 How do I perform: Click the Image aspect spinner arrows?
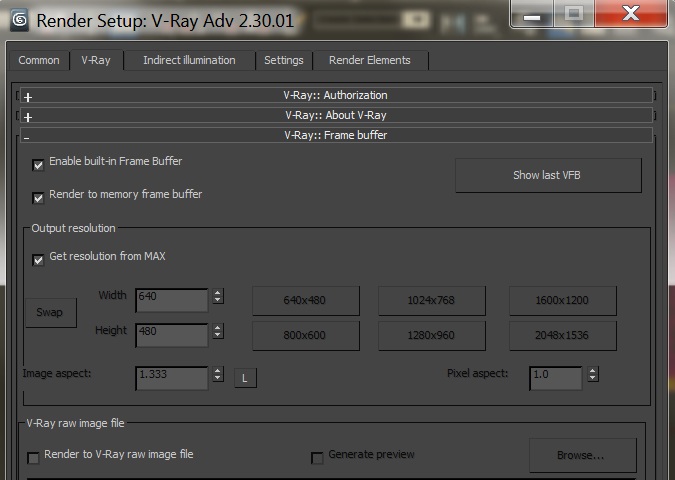click(x=218, y=374)
